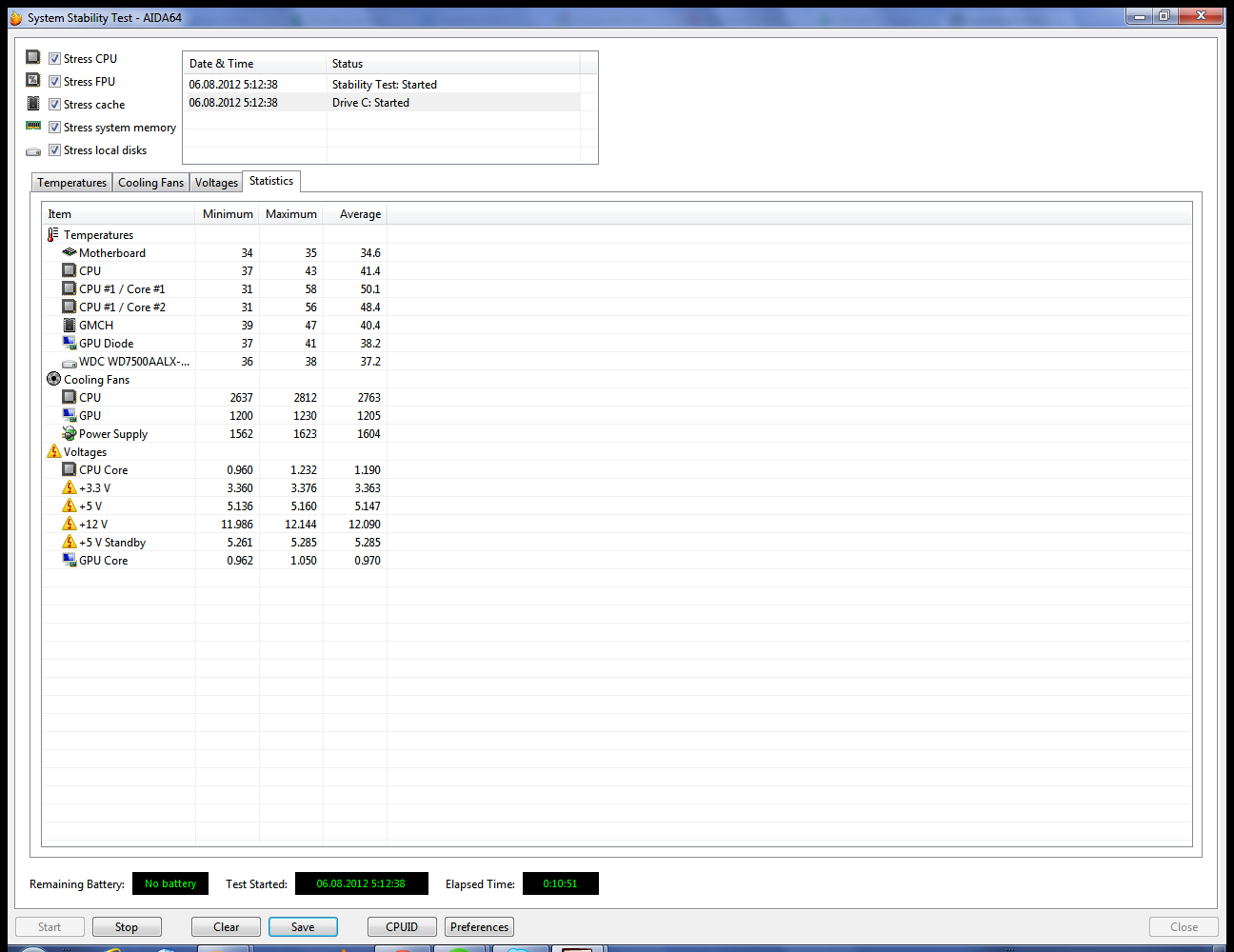1234x952 pixels.
Task: Sort by the Item column header
Action: pyautogui.click(x=119, y=214)
